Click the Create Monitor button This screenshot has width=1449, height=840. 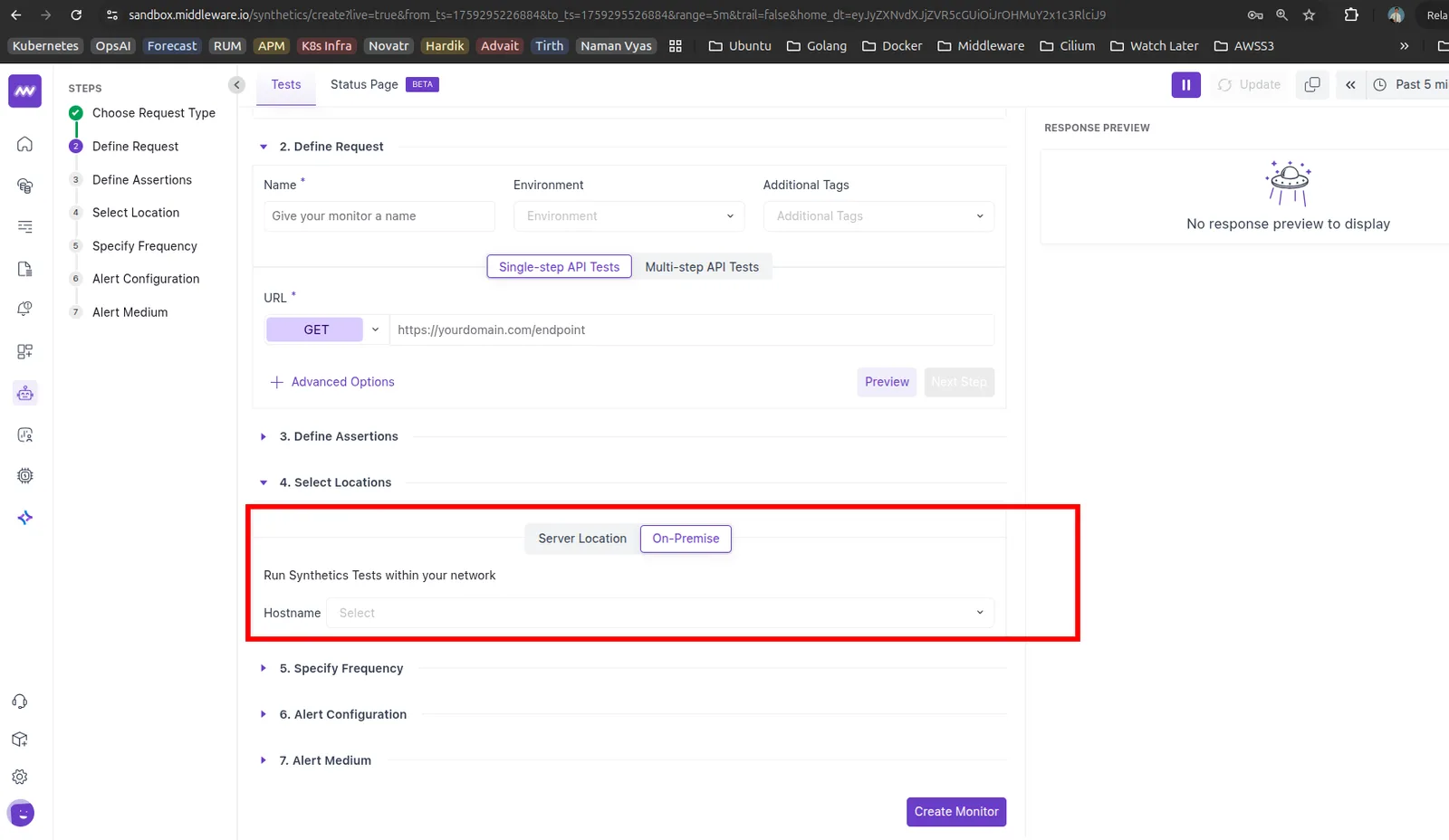[956, 812]
